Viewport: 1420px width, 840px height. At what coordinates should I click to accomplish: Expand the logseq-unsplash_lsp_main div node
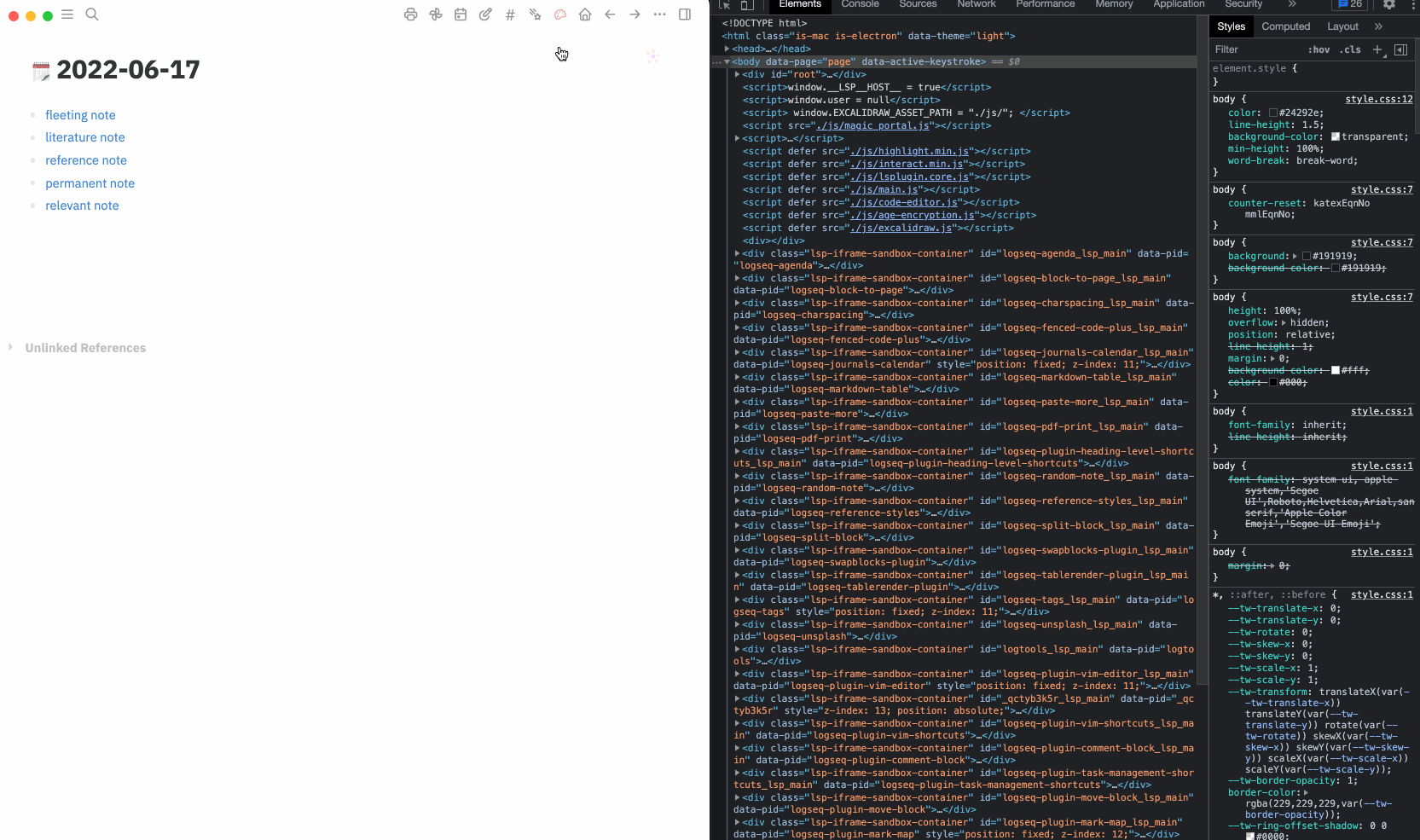[738, 624]
